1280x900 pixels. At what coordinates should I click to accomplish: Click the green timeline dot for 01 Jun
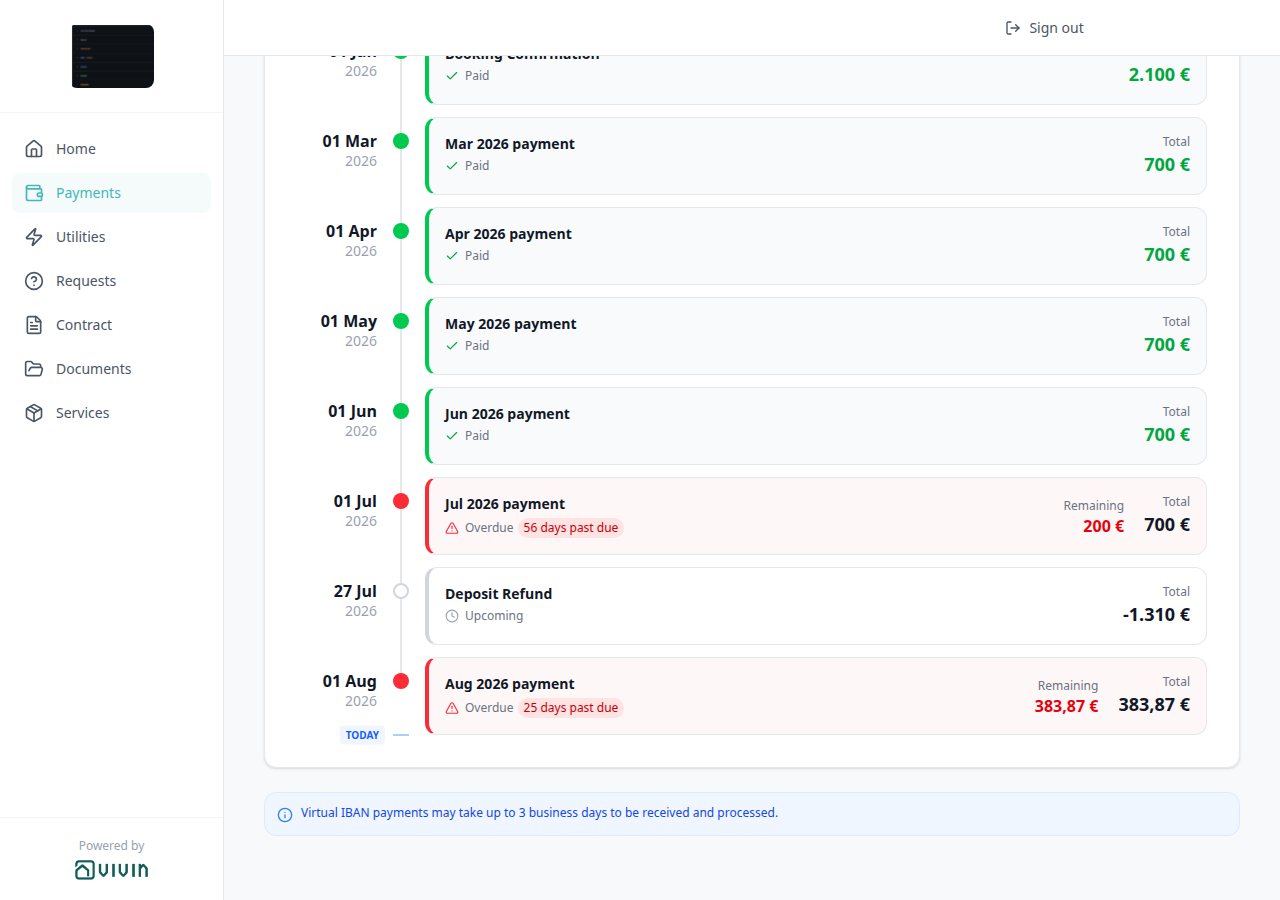point(401,411)
